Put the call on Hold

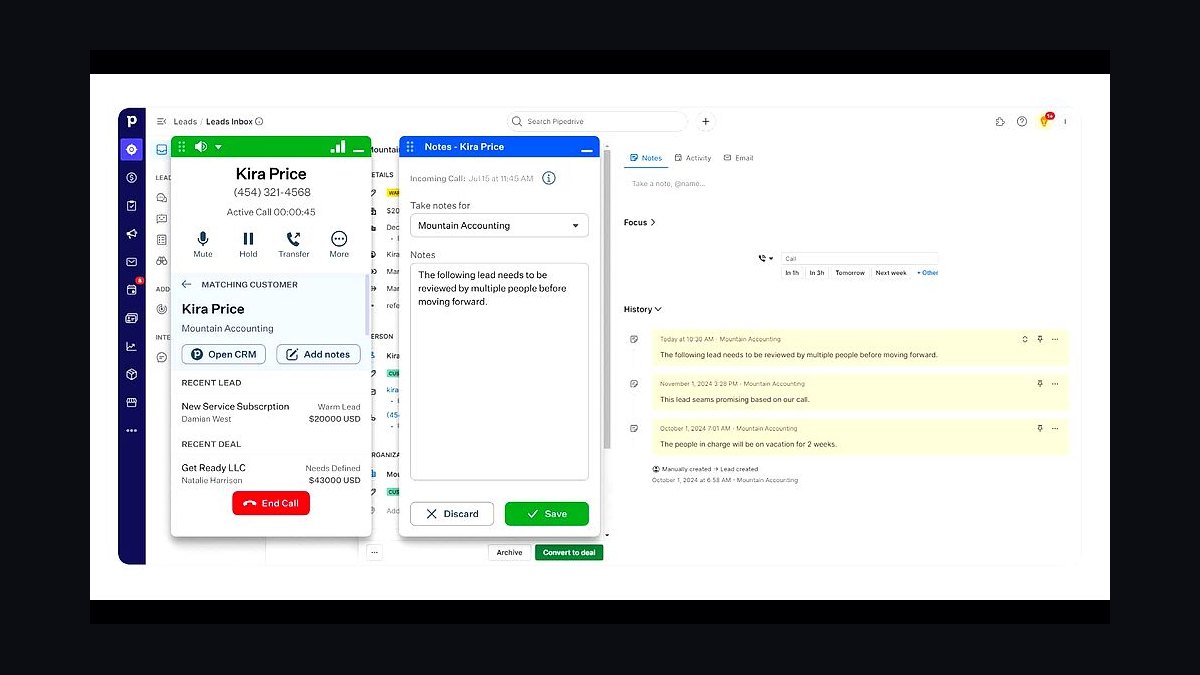[x=248, y=244]
